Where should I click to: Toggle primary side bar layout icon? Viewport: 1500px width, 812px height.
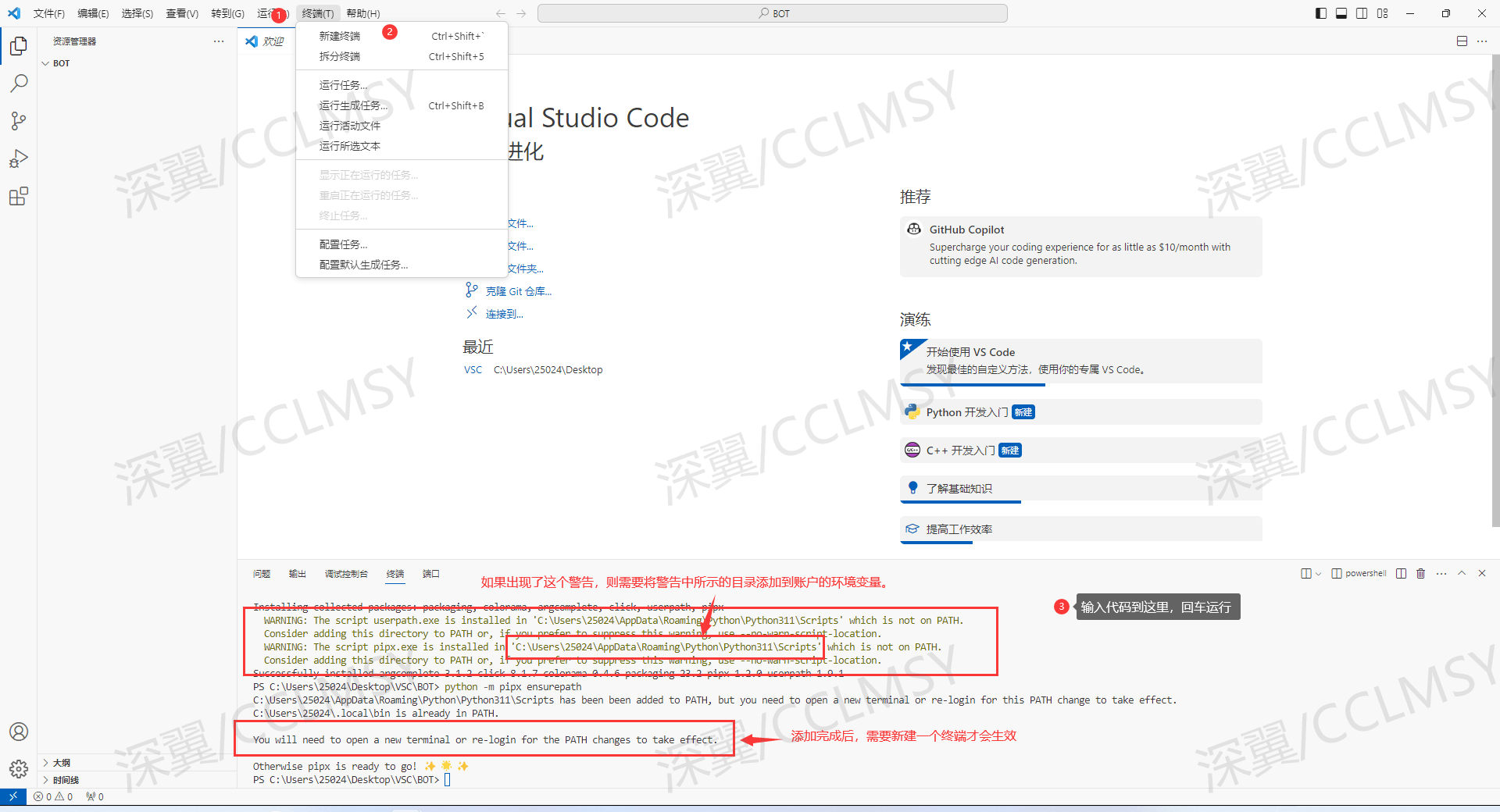pyautogui.click(x=1321, y=13)
